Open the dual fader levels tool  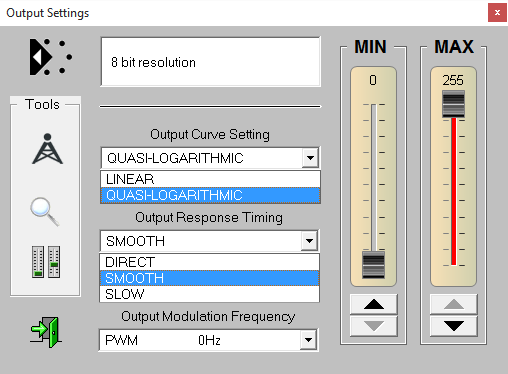tap(46, 262)
